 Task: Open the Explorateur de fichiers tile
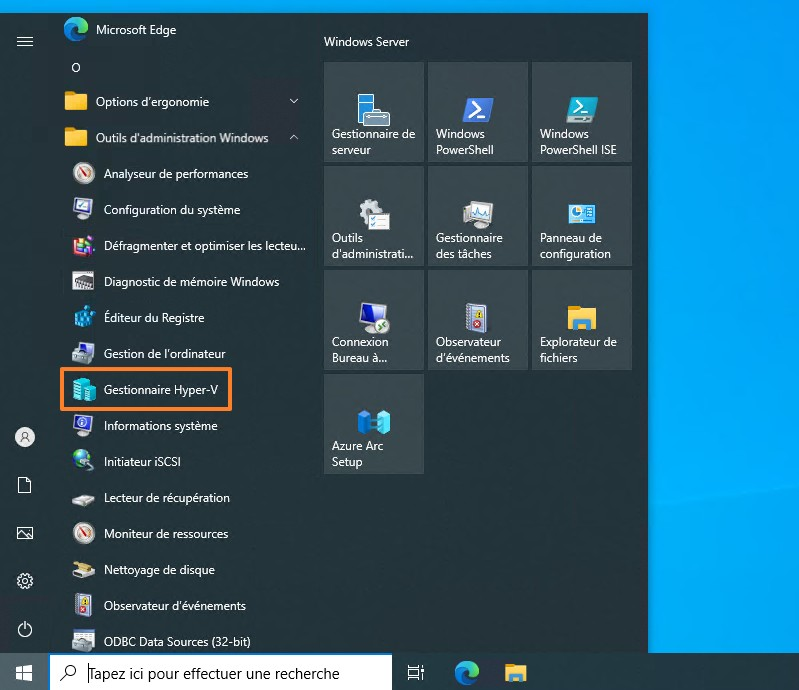point(582,320)
